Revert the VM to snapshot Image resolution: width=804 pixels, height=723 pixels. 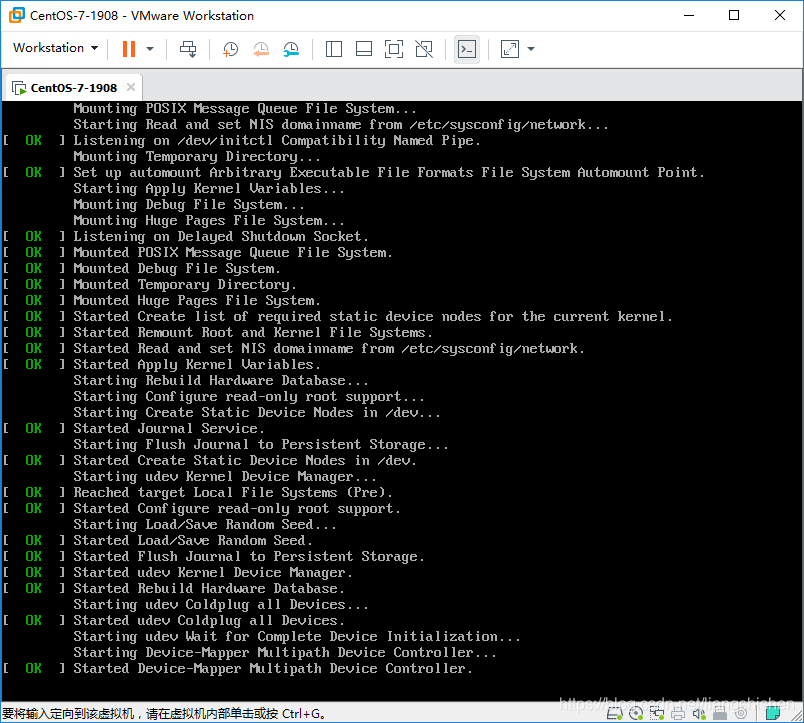coord(261,49)
